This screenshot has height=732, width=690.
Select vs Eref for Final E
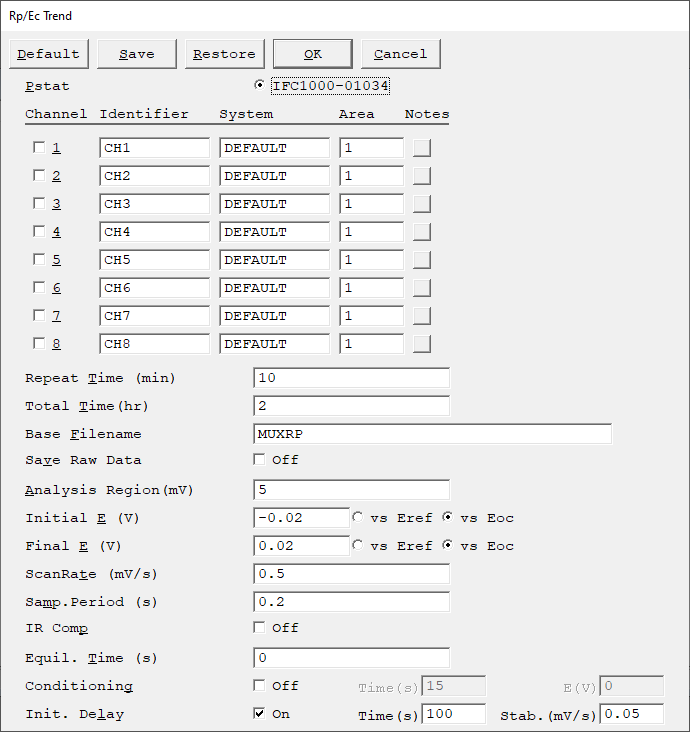click(358, 545)
